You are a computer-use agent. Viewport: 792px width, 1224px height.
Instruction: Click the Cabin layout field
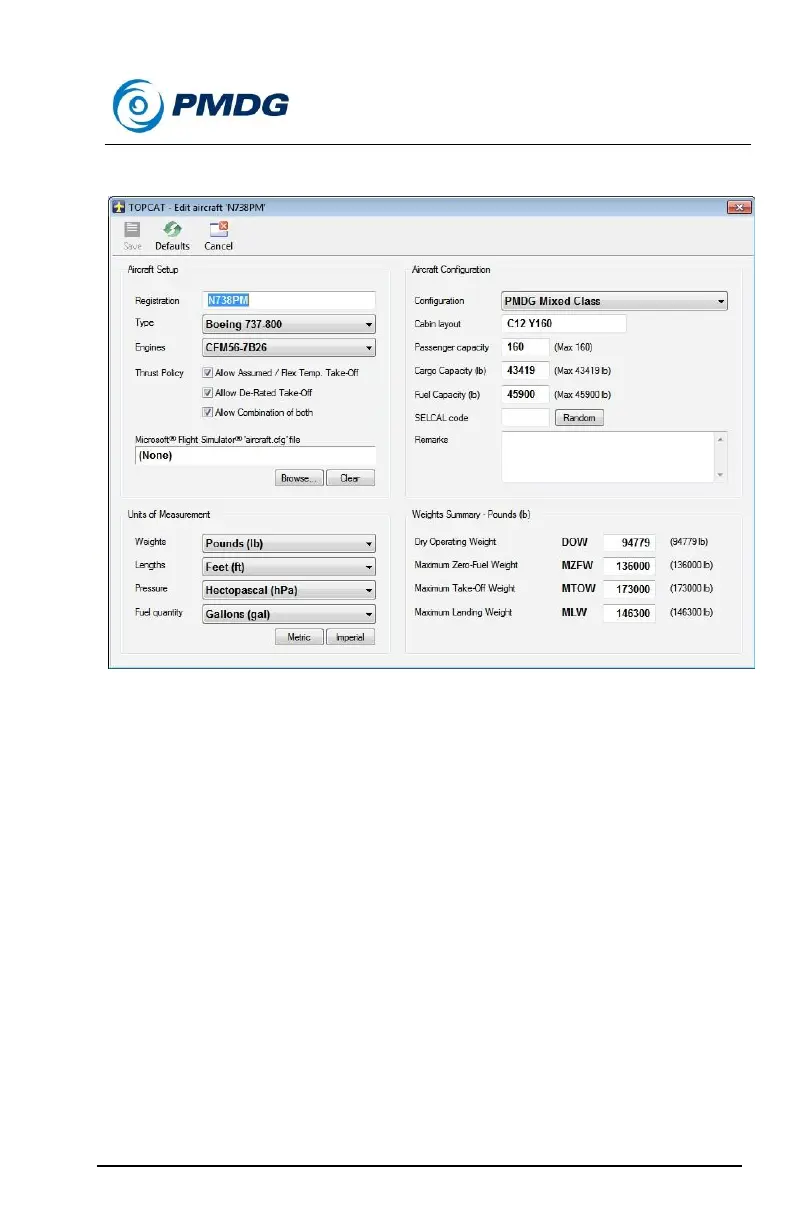click(563, 324)
